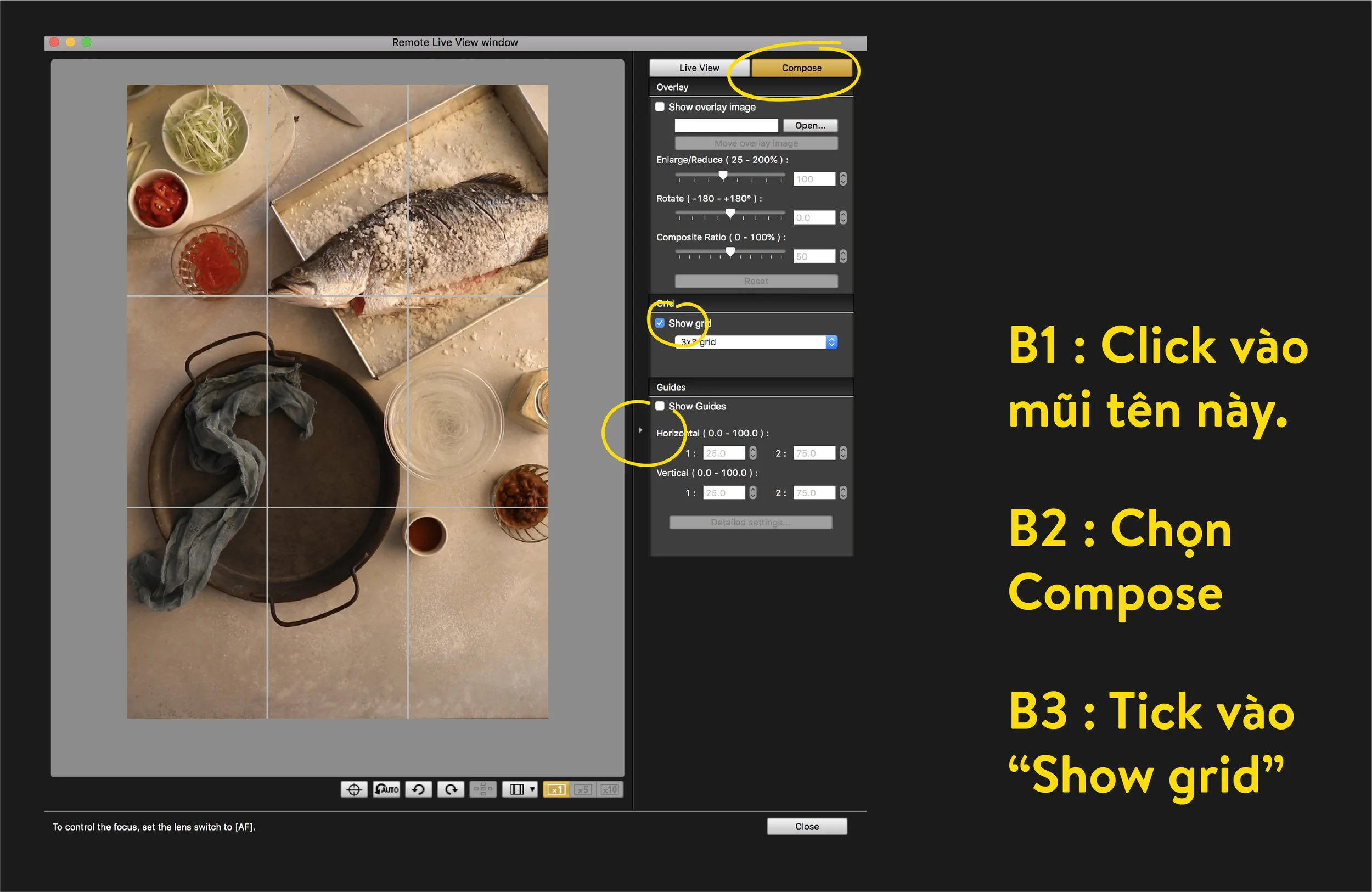Rotate the live view image clockwise
This screenshot has width=1372, height=892.
[x=451, y=789]
